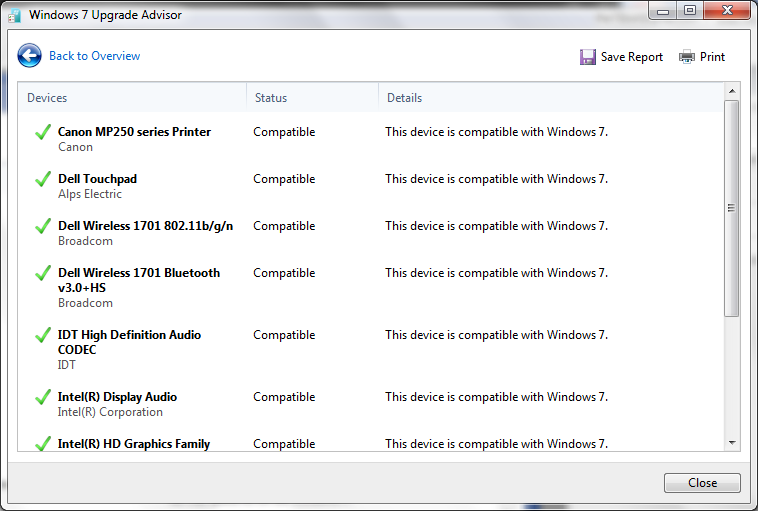Click the Windows 7 Upgrade Advisor title icon
The image size is (758, 511).
click(15, 15)
